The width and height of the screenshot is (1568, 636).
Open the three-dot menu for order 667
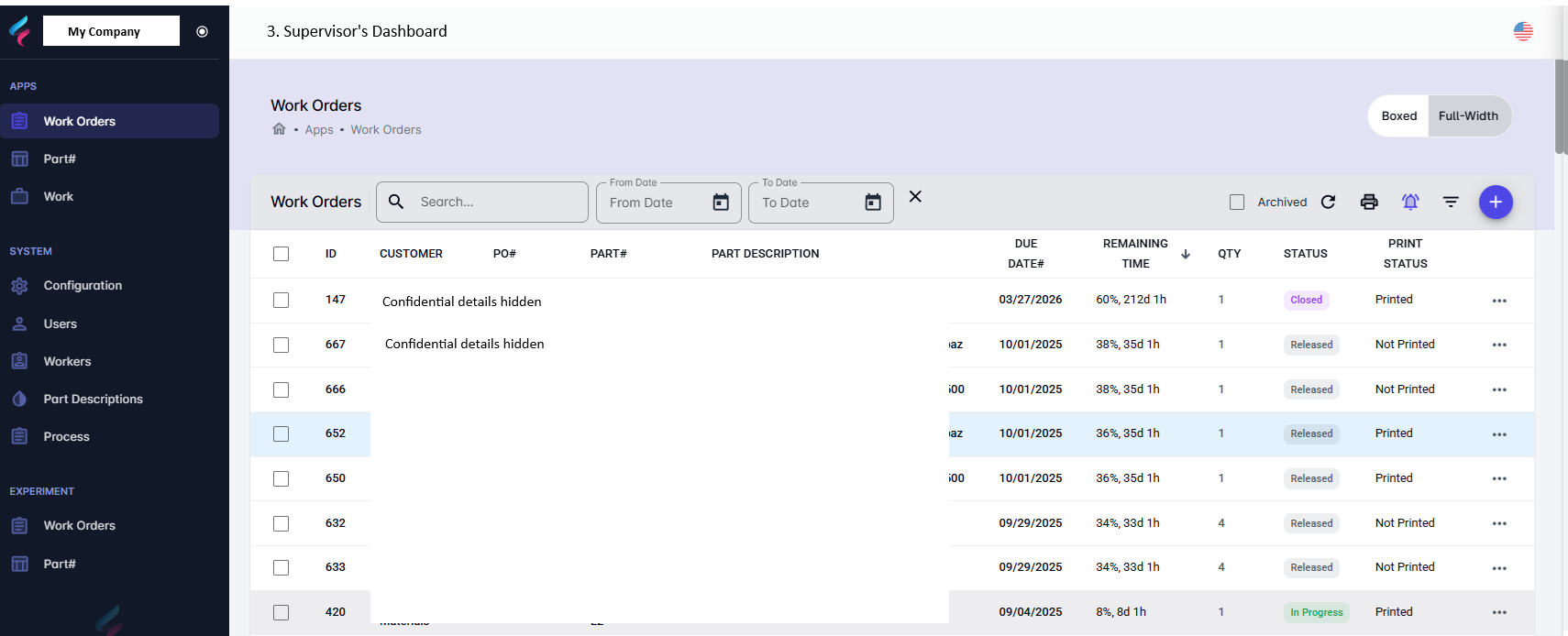[1499, 345]
